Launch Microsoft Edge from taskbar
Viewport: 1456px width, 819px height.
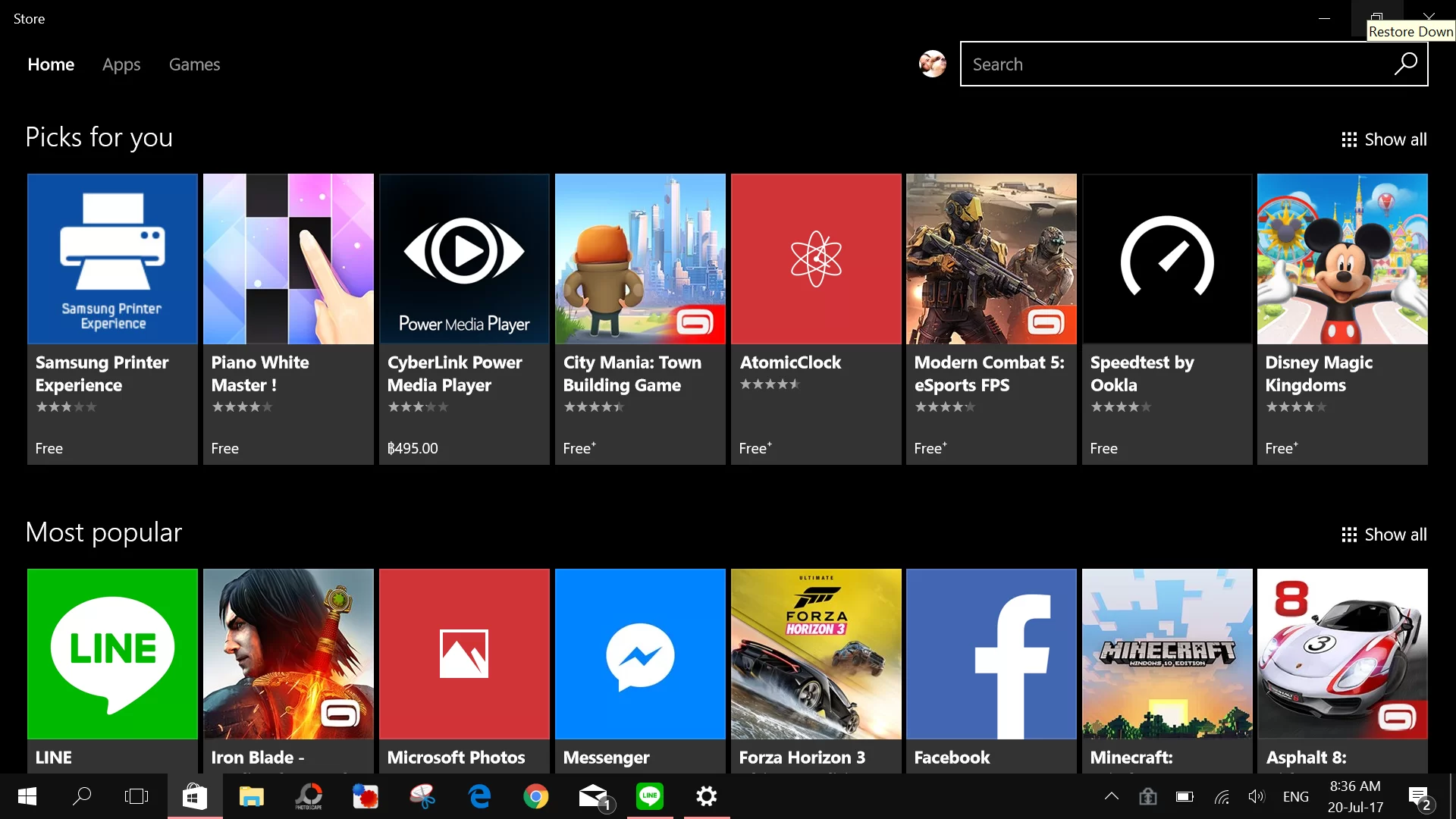pyautogui.click(x=479, y=796)
